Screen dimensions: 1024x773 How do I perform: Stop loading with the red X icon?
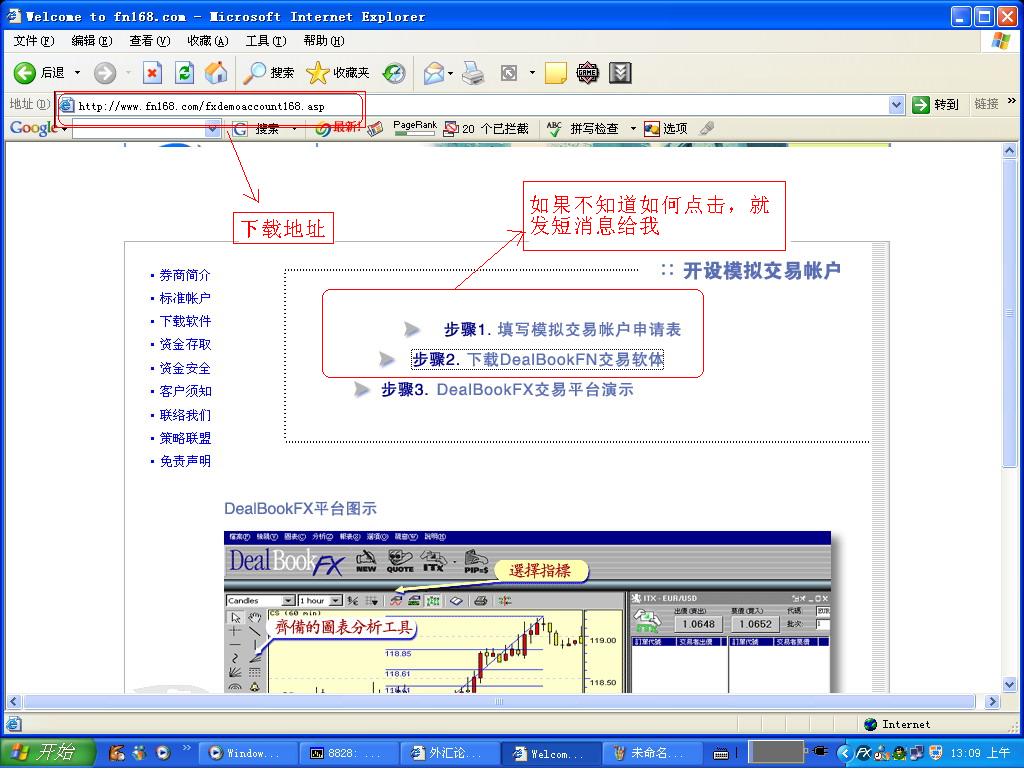152,72
